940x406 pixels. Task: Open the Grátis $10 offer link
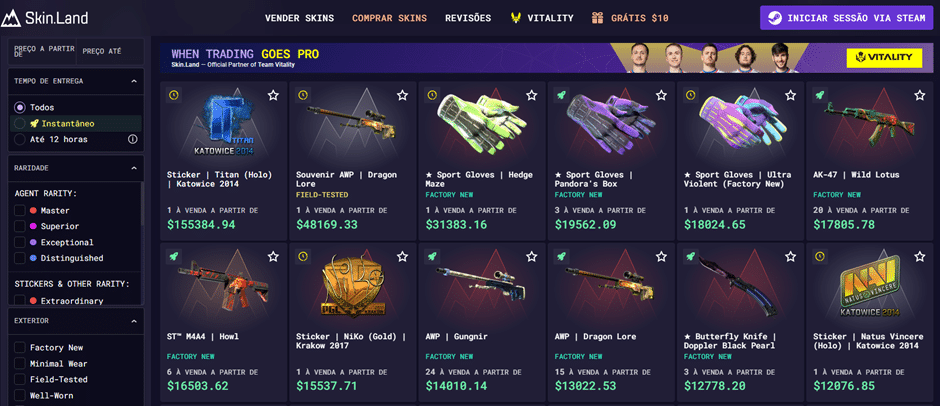629,18
